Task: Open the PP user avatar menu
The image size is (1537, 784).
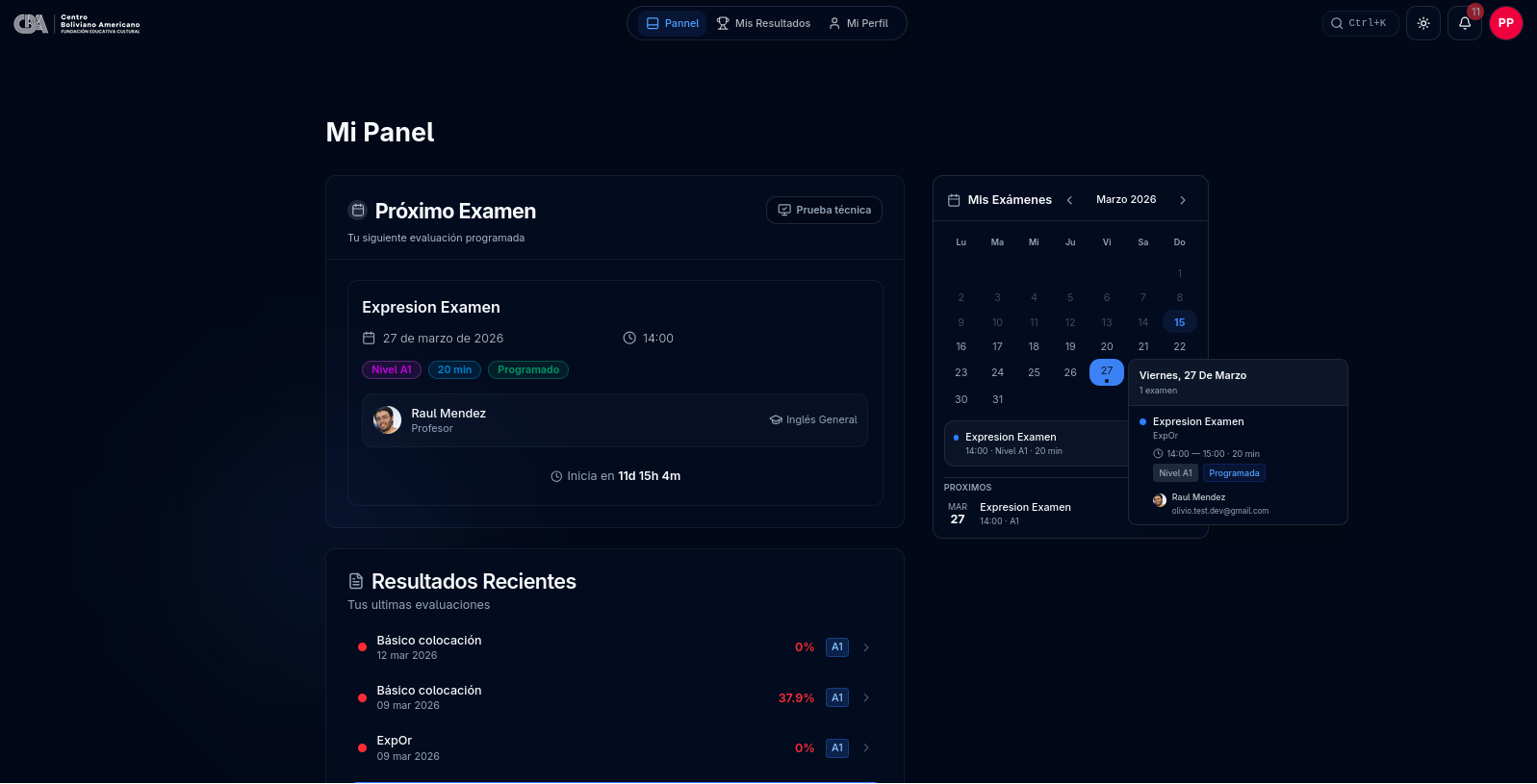Action: [x=1505, y=23]
